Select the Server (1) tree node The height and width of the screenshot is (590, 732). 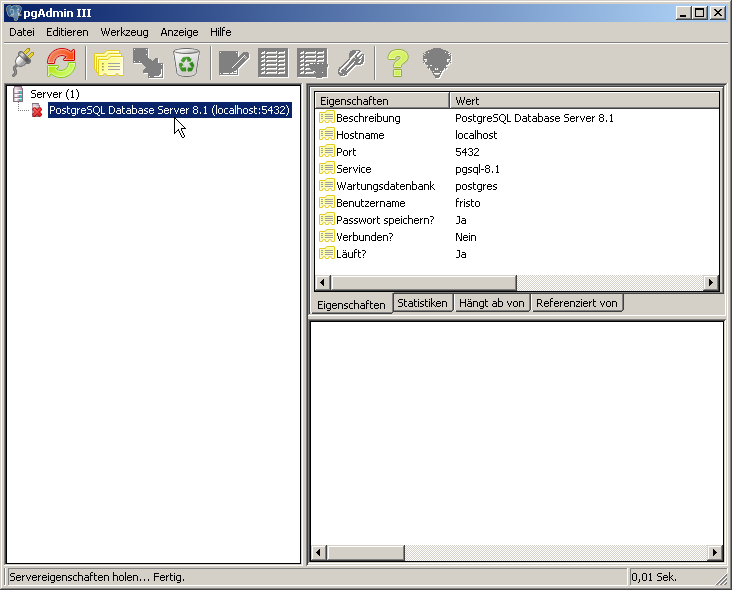55,94
